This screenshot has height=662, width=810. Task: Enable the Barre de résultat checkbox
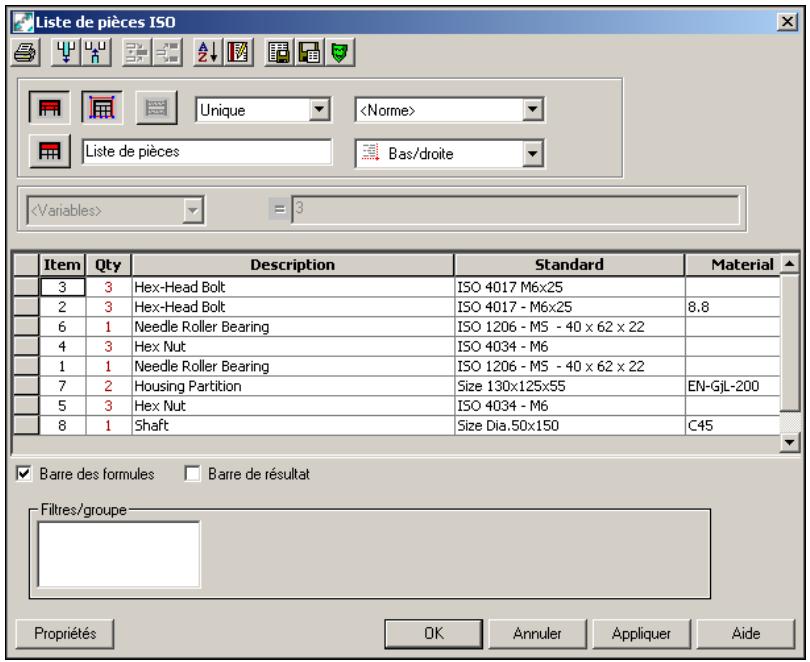pyautogui.click(x=193, y=473)
